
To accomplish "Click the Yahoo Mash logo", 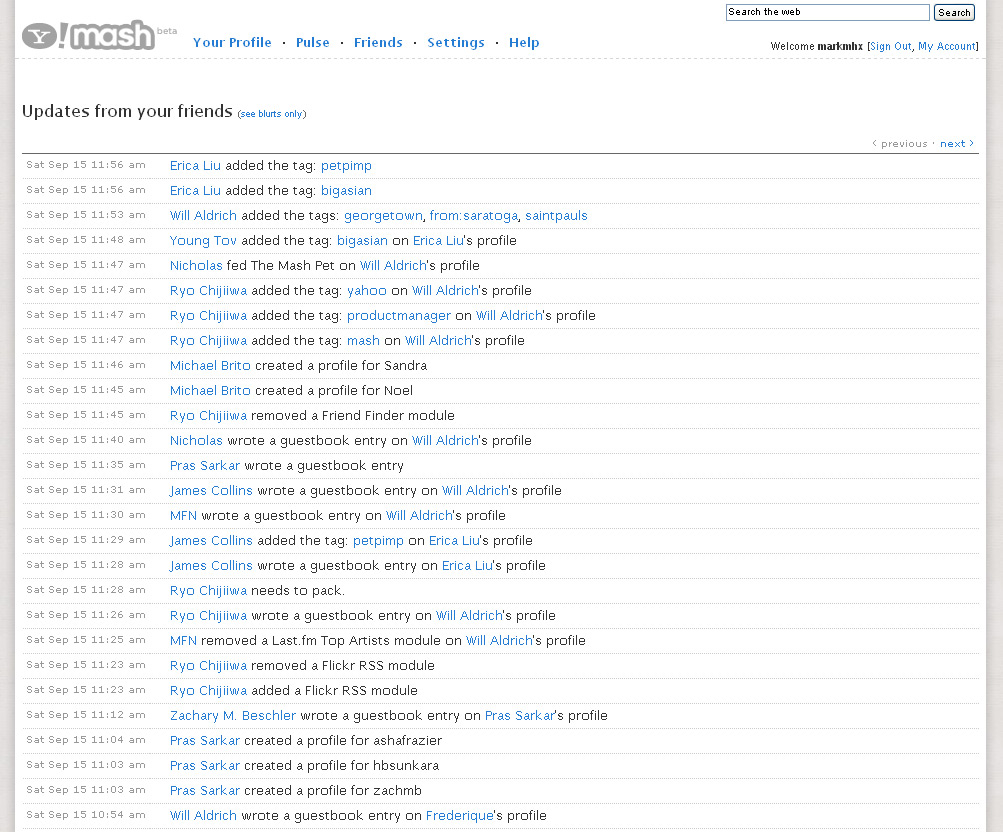I will [x=88, y=36].
